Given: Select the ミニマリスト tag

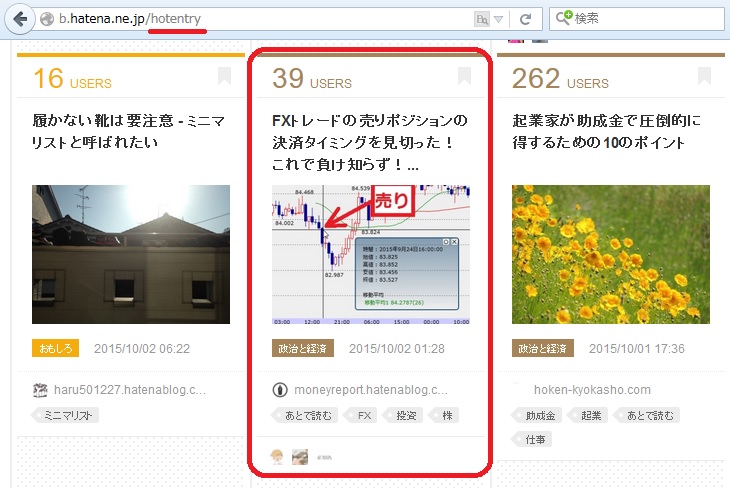Looking at the screenshot, I should point(65,415).
